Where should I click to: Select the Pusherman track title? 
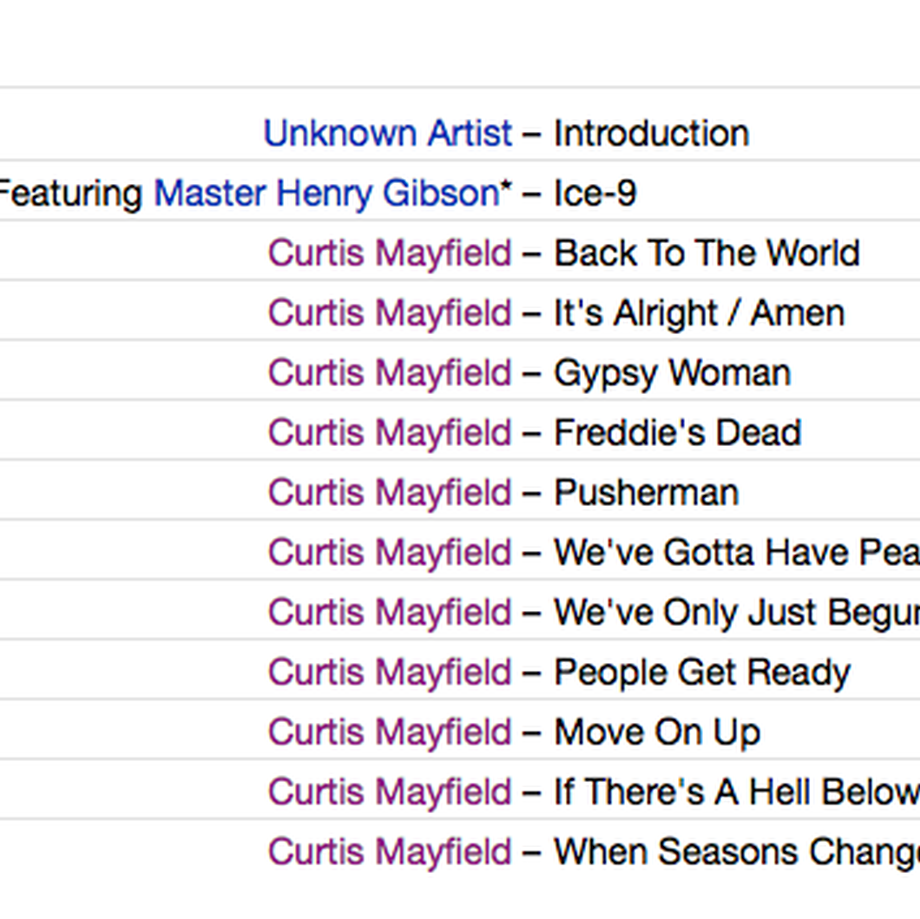[x=646, y=492]
